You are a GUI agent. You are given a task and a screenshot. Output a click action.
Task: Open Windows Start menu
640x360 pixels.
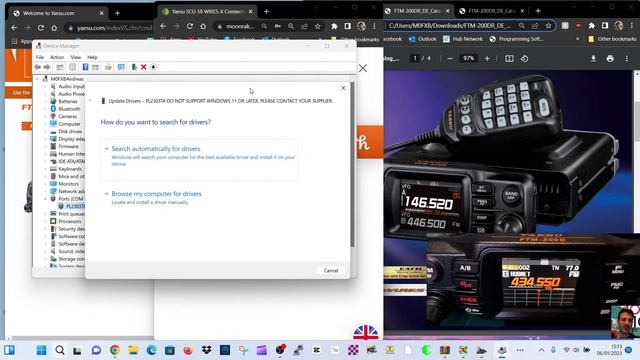41,350
